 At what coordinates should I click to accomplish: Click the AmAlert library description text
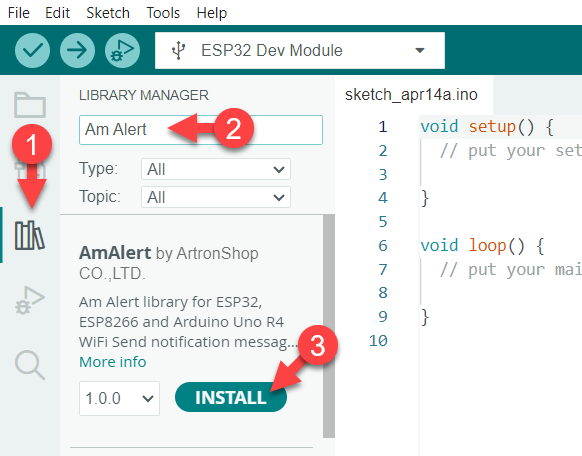189,322
